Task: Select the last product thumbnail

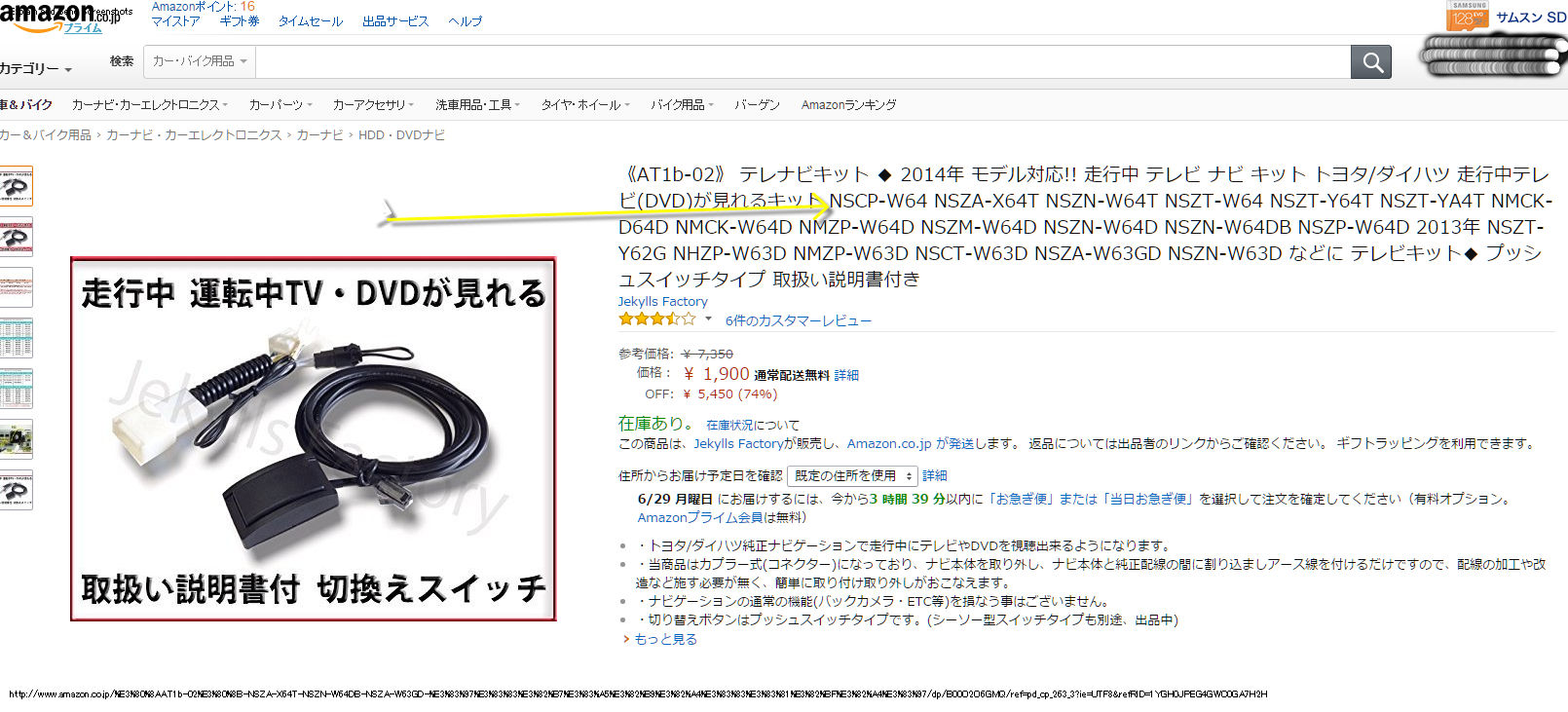Action: click(x=16, y=490)
